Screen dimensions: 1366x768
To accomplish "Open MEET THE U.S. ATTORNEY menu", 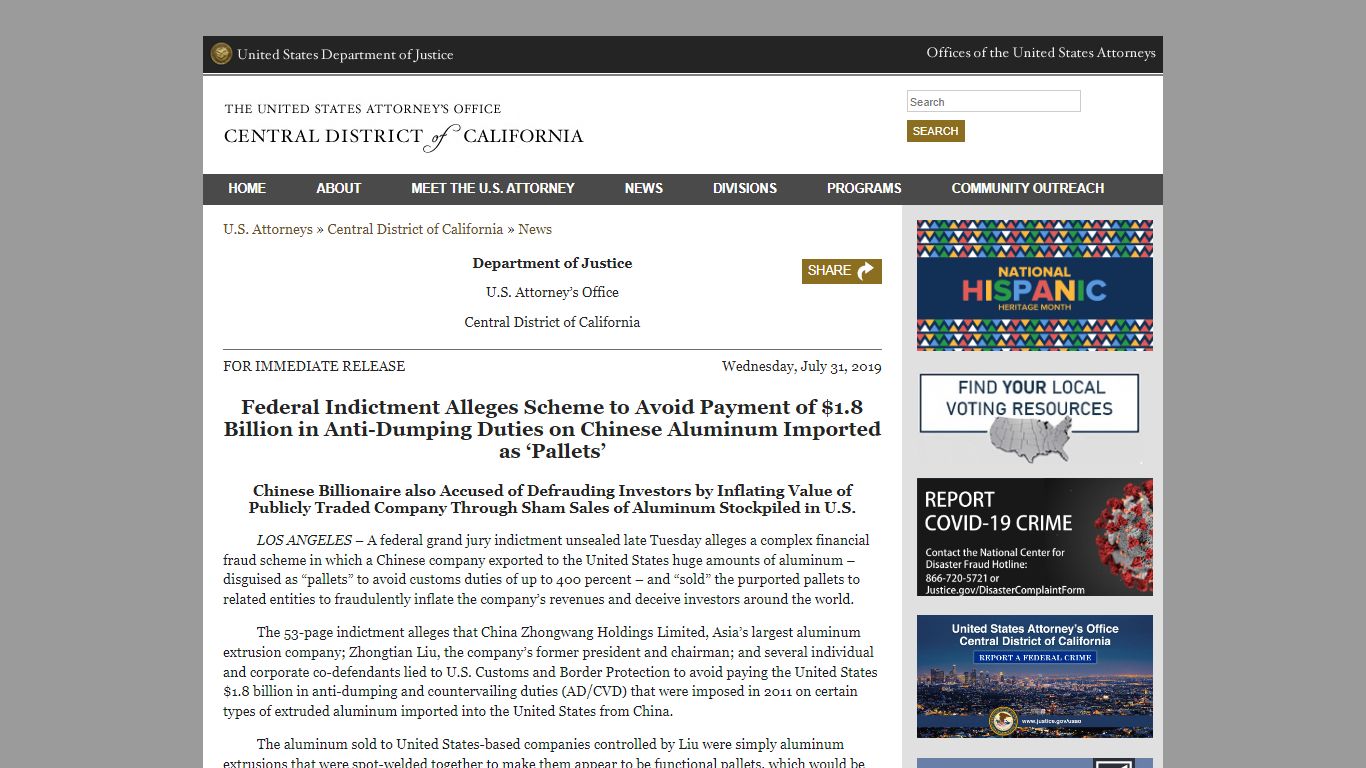I will tap(493, 188).
